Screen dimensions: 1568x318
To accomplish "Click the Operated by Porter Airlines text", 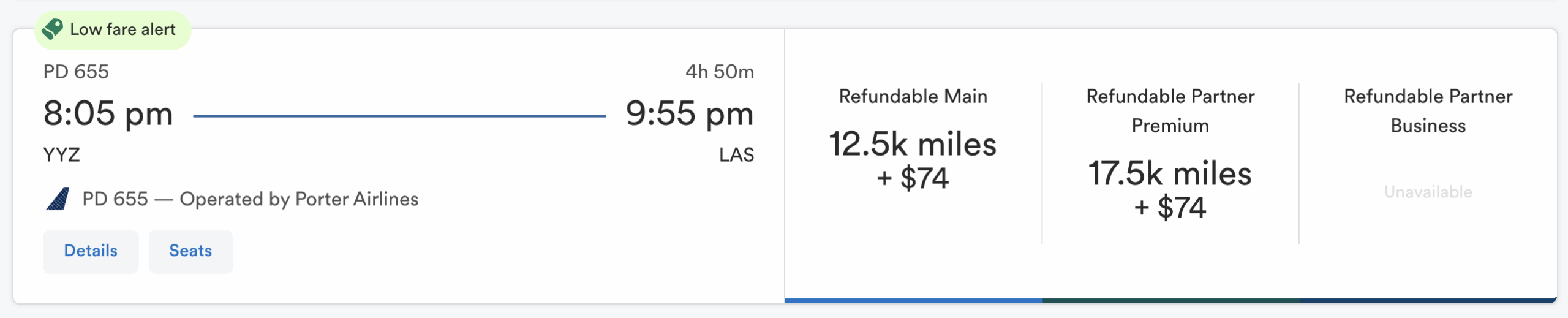I will tap(299, 199).
